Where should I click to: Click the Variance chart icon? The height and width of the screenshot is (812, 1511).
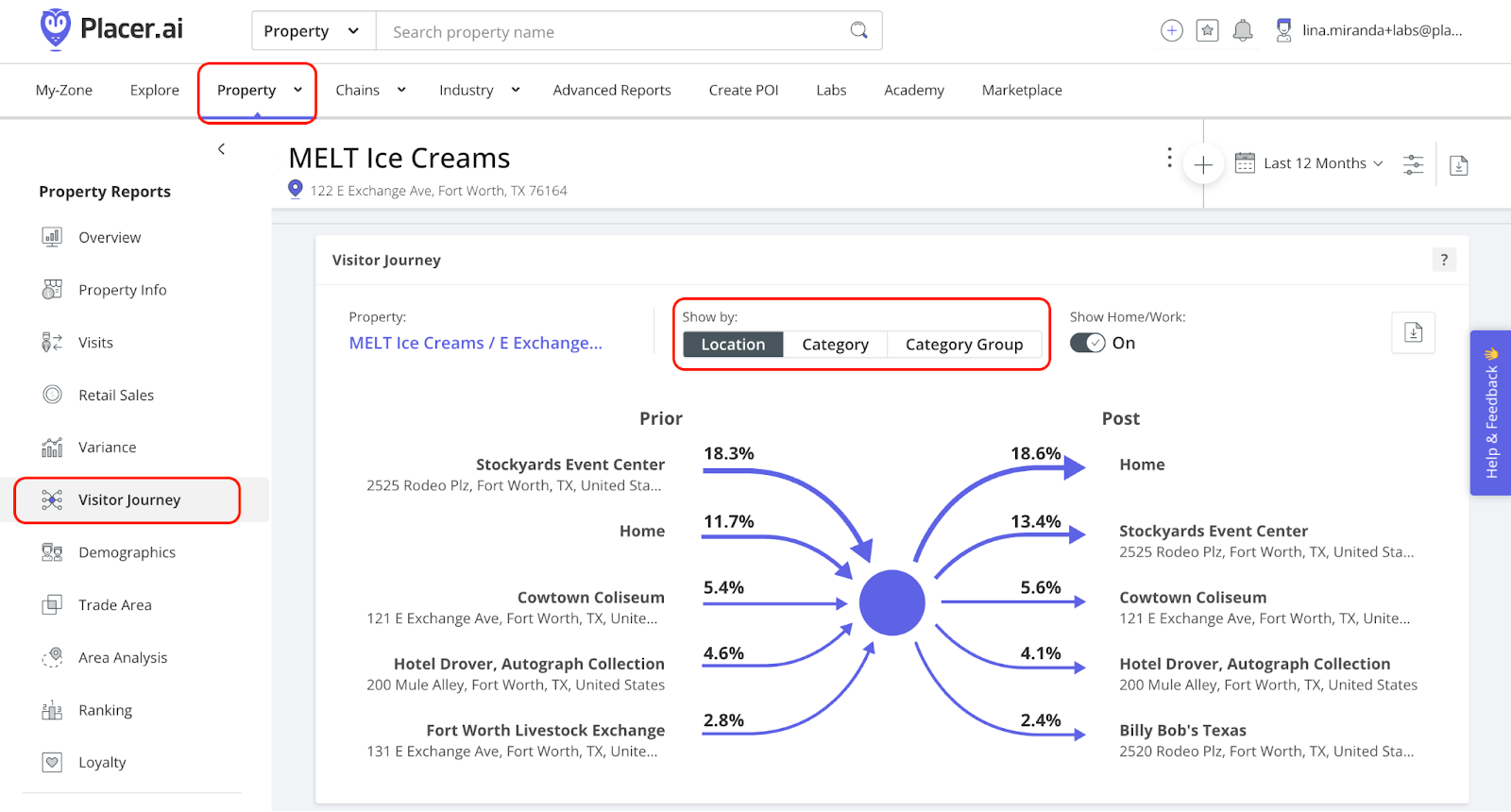(52, 448)
